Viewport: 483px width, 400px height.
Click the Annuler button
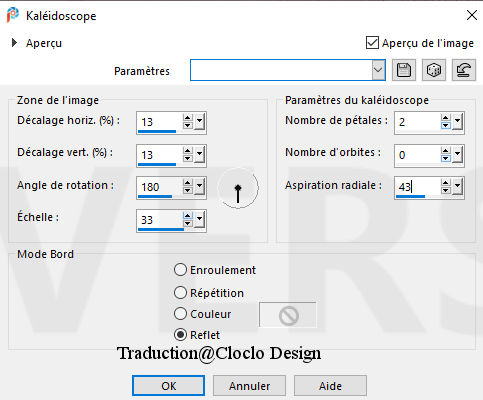[249, 386]
